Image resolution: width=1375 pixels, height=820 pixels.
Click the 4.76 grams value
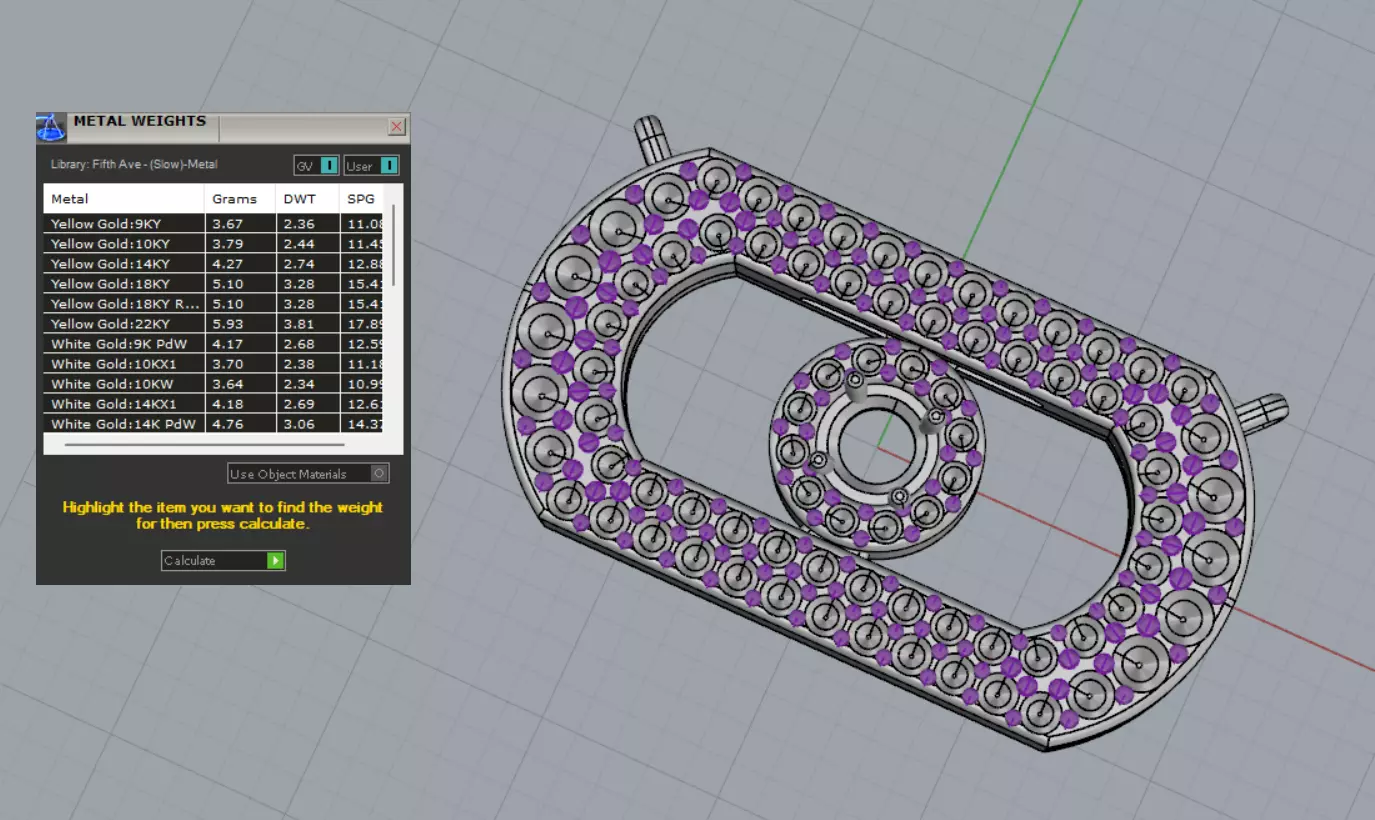pyautogui.click(x=228, y=424)
